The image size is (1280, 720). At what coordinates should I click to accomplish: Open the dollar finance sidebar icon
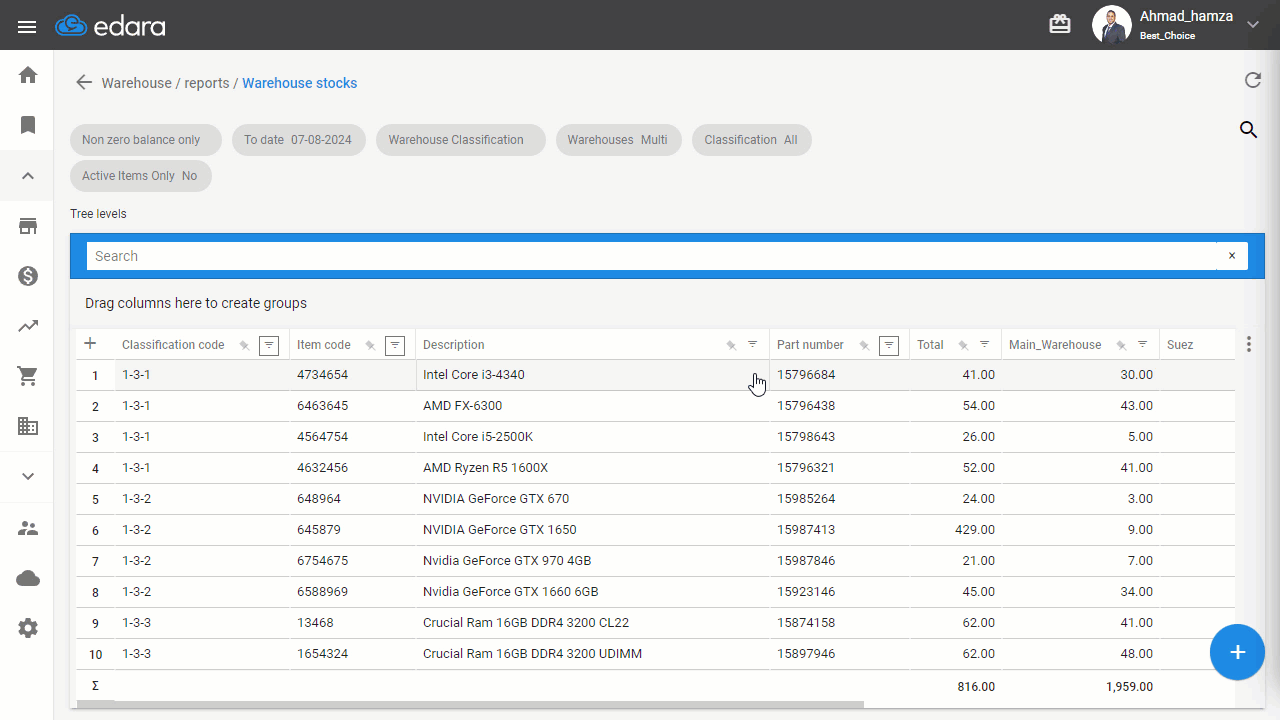point(28,276)
